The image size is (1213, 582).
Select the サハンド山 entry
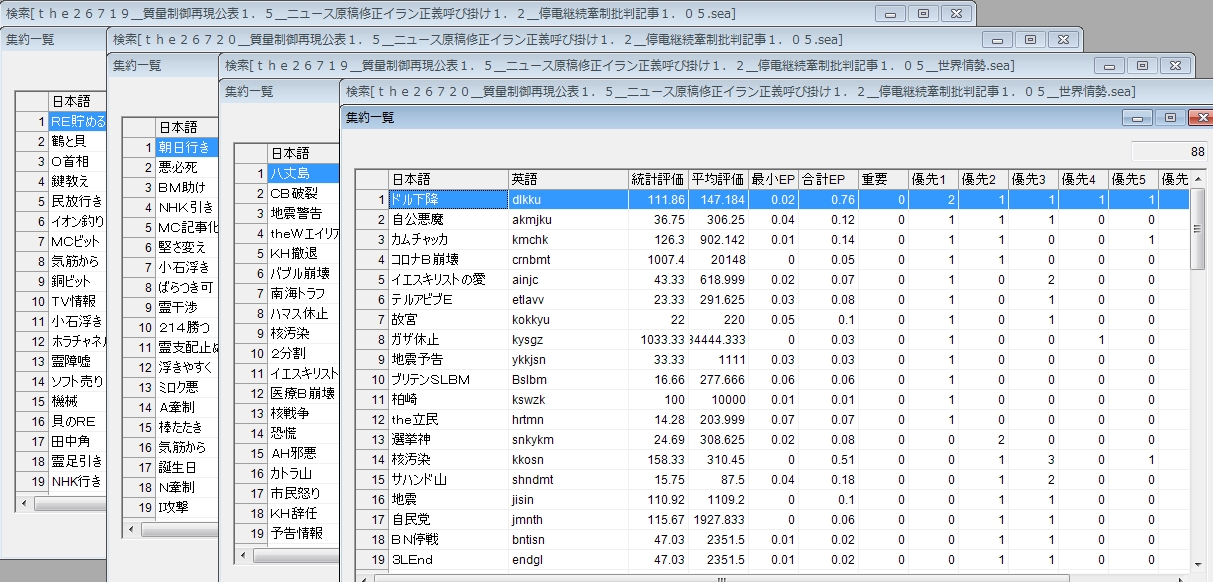tap(448, 479)
